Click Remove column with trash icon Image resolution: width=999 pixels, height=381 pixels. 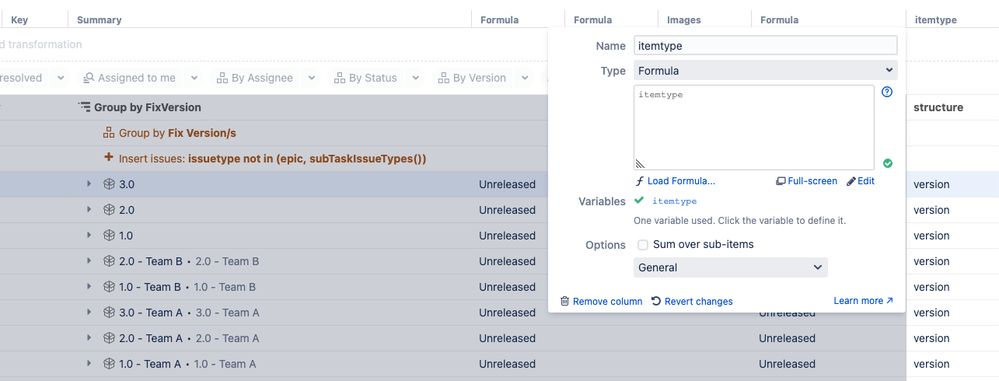click(x=601, y=301)
